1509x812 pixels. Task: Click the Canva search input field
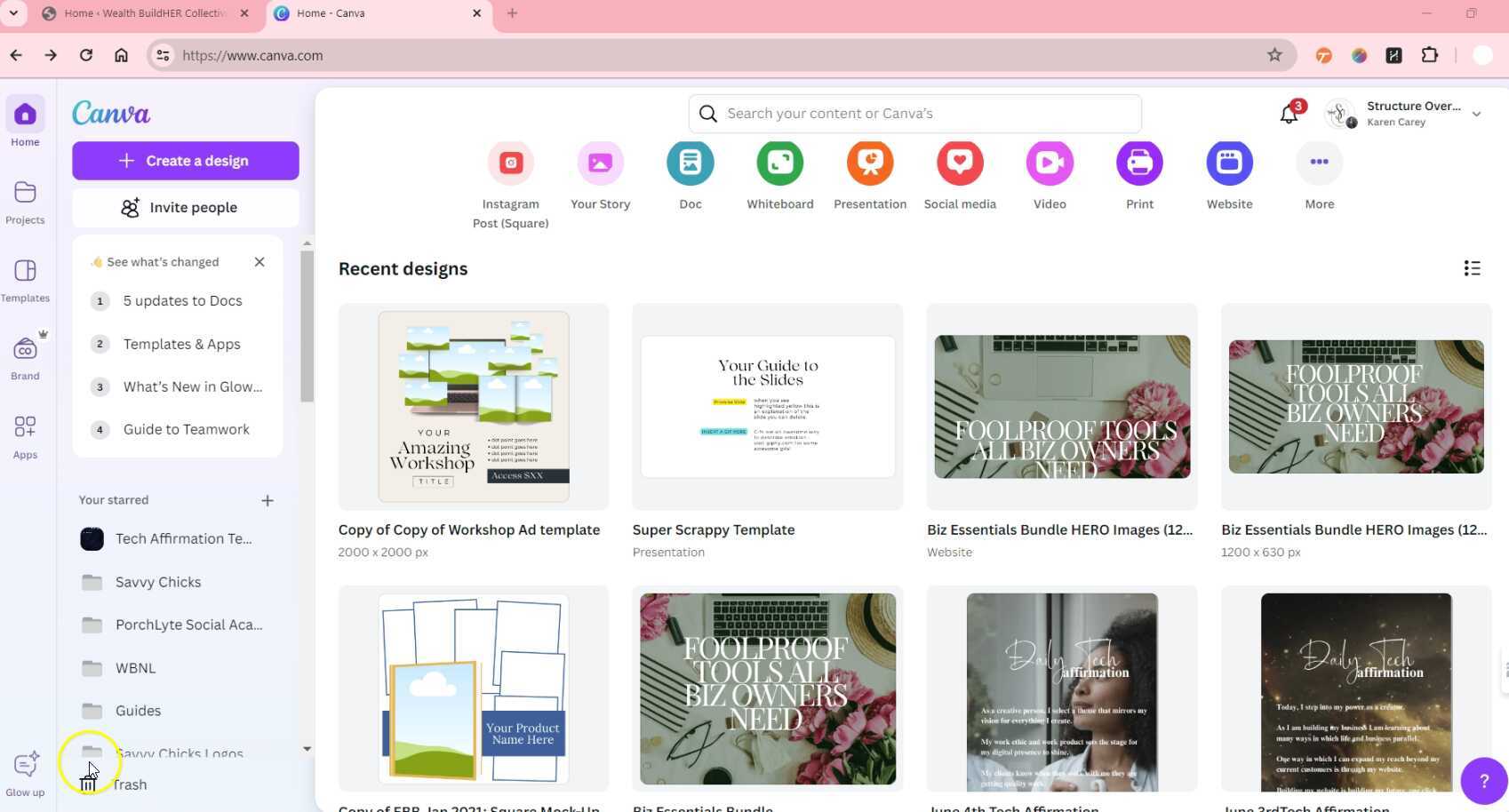point(915,114)
